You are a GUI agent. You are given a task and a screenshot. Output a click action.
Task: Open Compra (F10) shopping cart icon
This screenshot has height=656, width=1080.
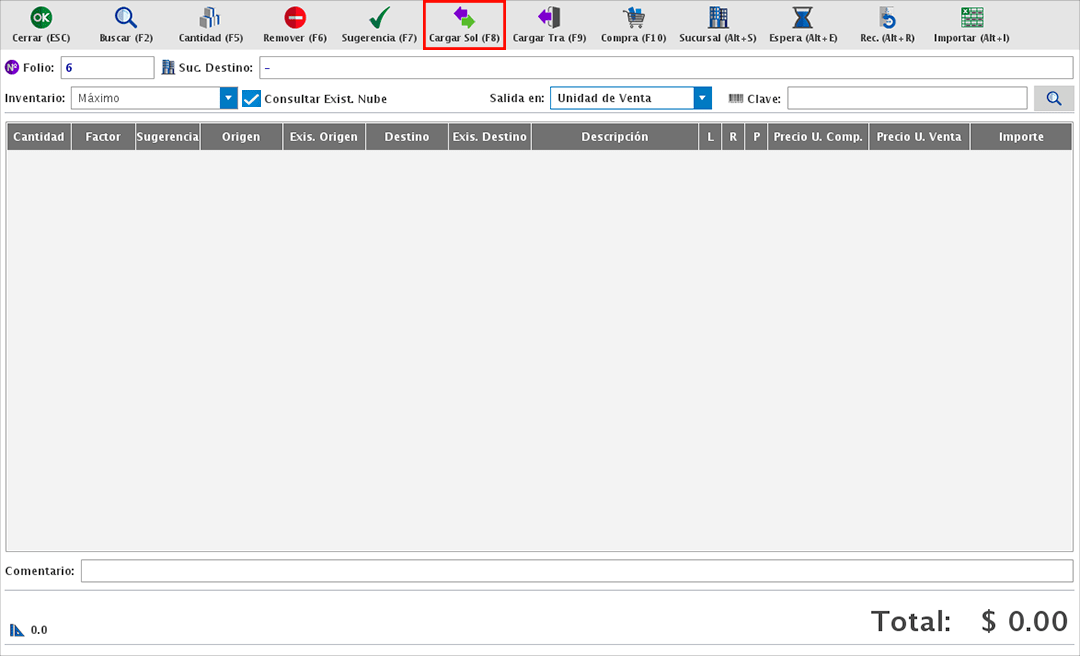coord(633,18)
